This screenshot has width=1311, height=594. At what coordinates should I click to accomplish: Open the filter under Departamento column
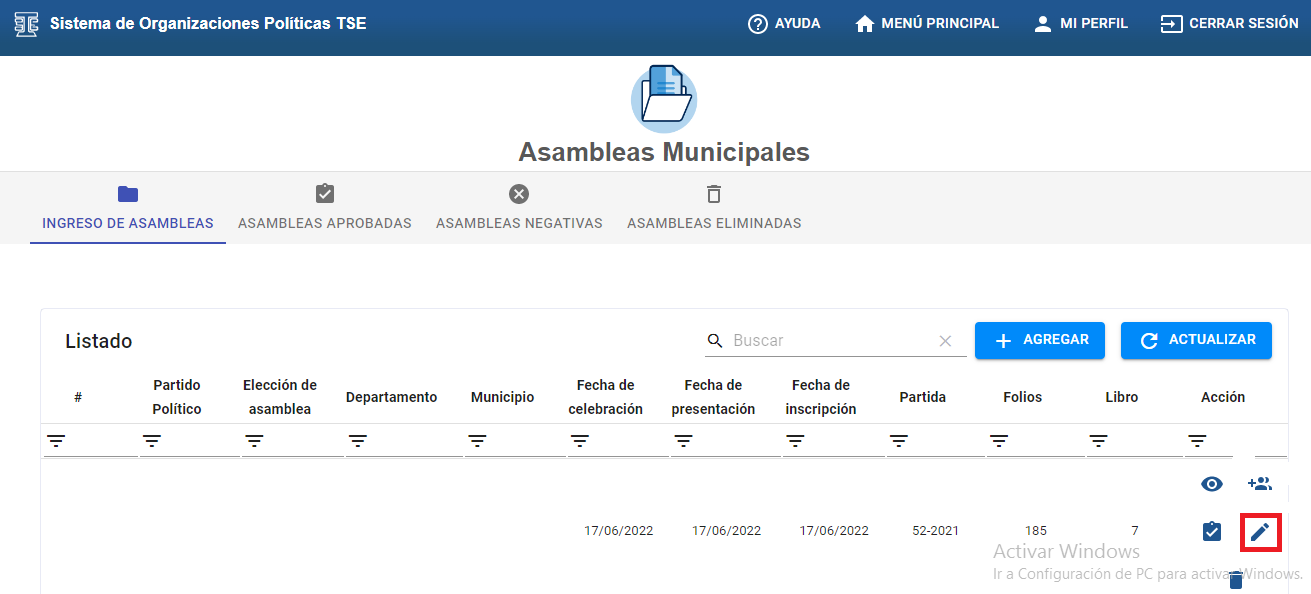pos(358,441)
